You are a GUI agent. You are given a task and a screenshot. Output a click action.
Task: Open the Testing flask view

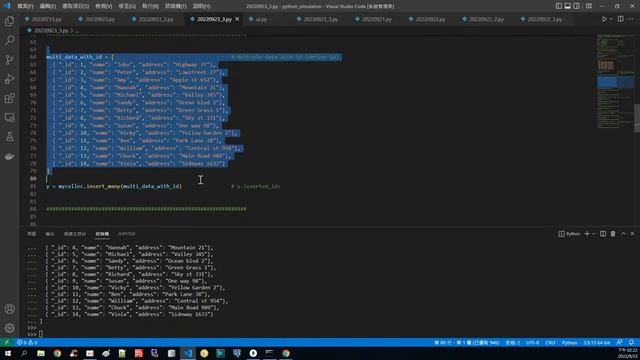(9, 137)
